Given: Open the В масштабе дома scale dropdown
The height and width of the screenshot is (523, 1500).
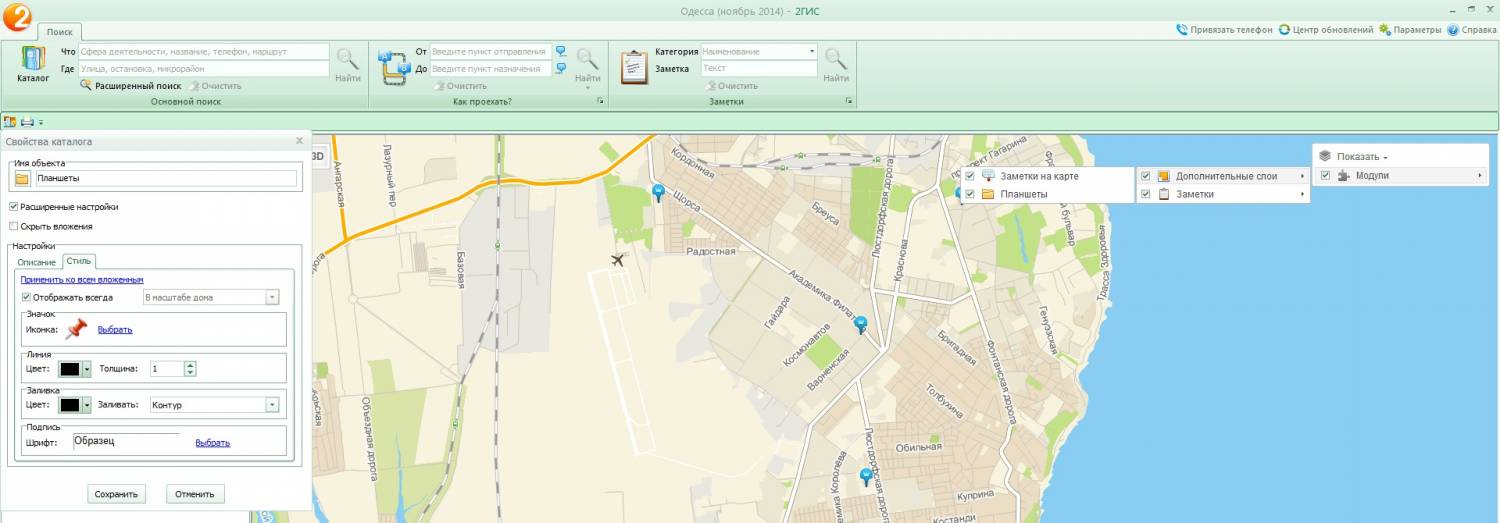Looking at the screenshot, I should 271,297.
